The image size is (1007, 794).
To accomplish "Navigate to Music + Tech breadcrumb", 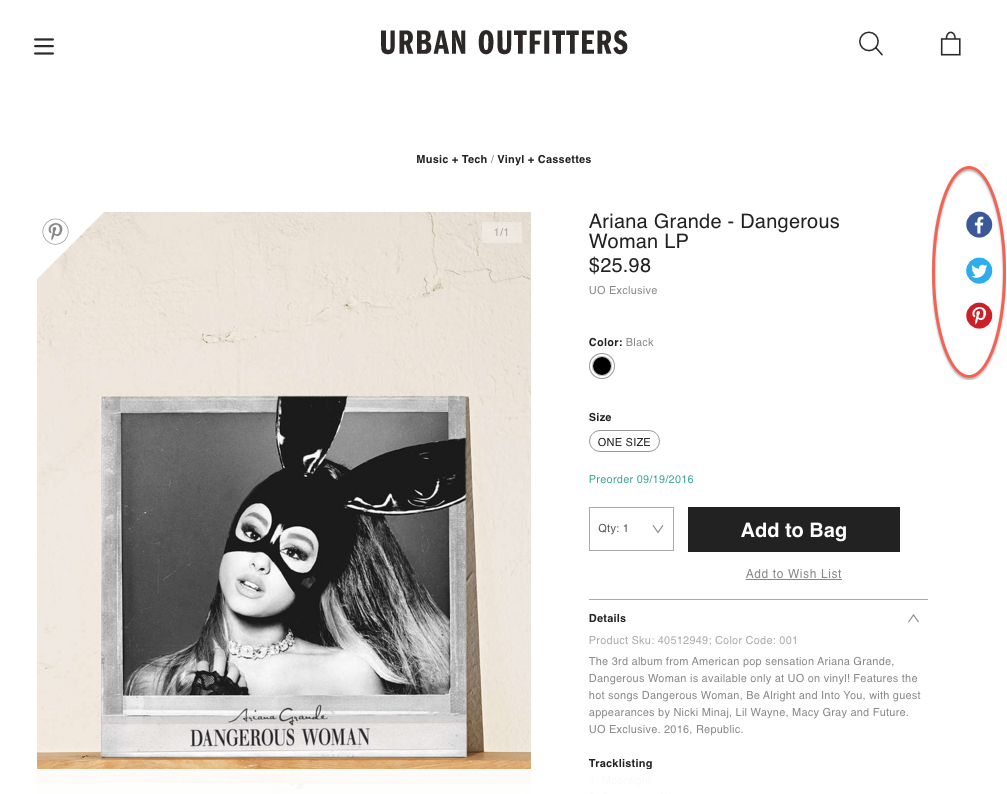I will [451, 159].
